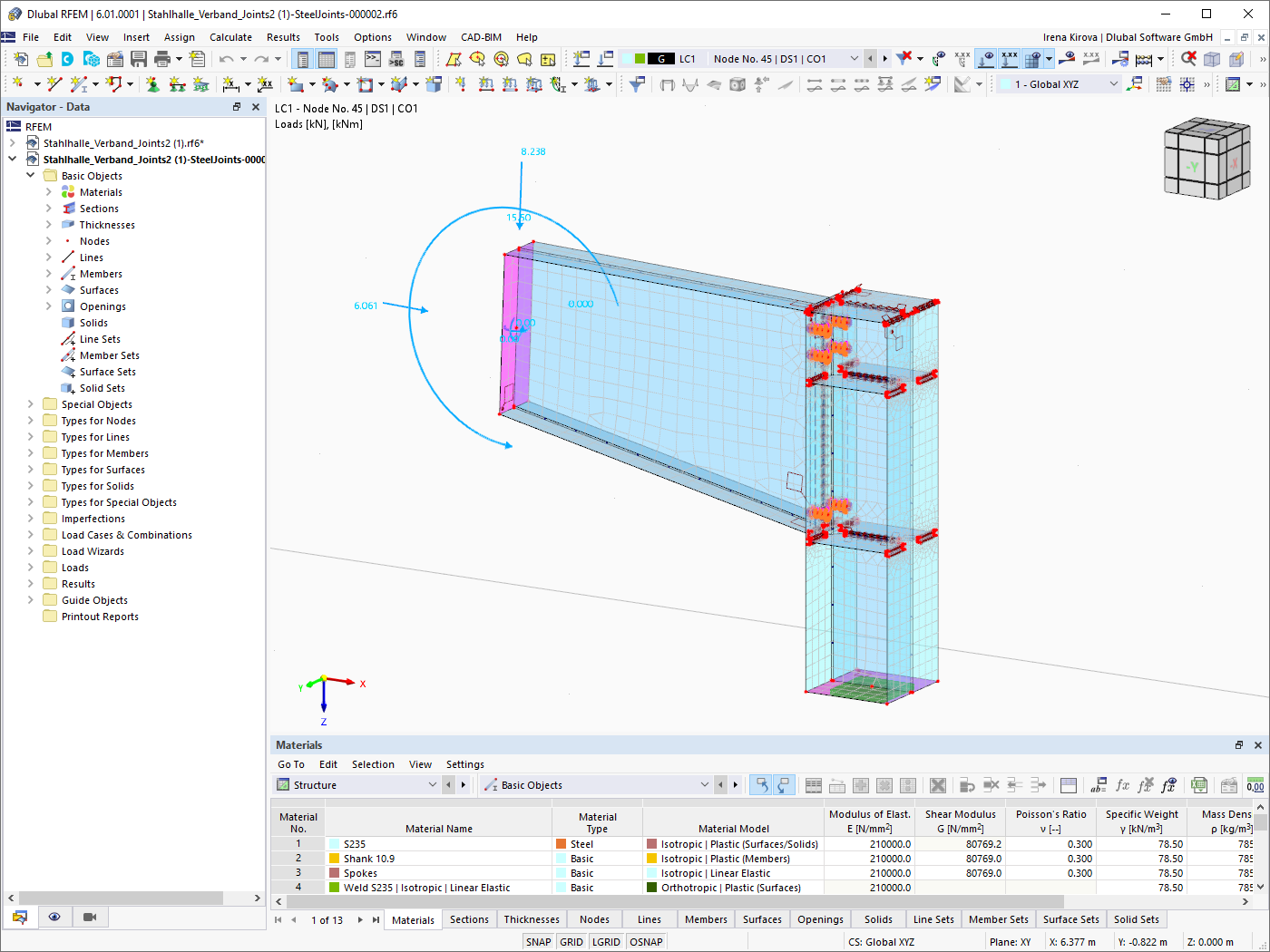Select the Printout Reports tree item

point(100,617)
